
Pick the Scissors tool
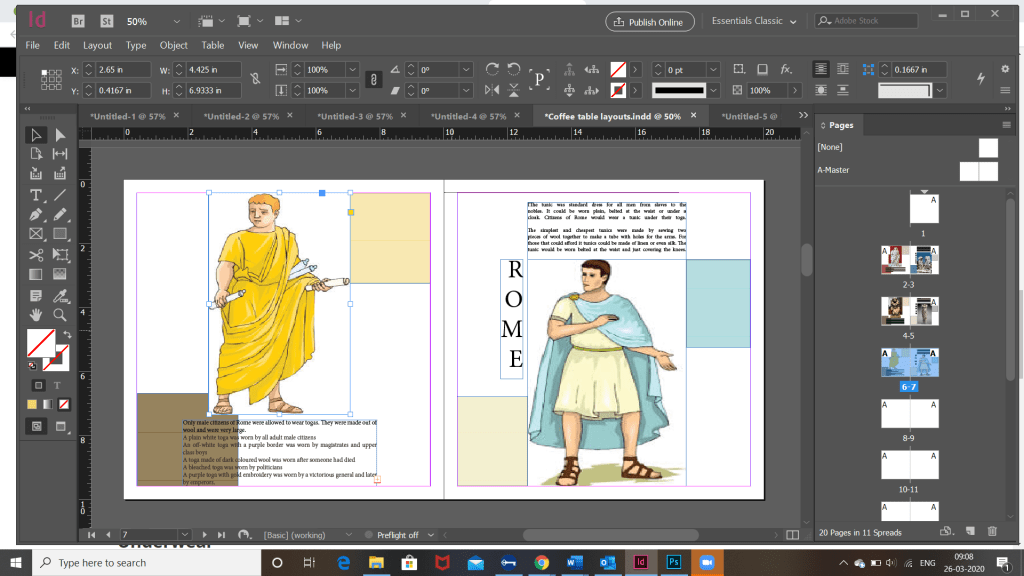point(36,254)
